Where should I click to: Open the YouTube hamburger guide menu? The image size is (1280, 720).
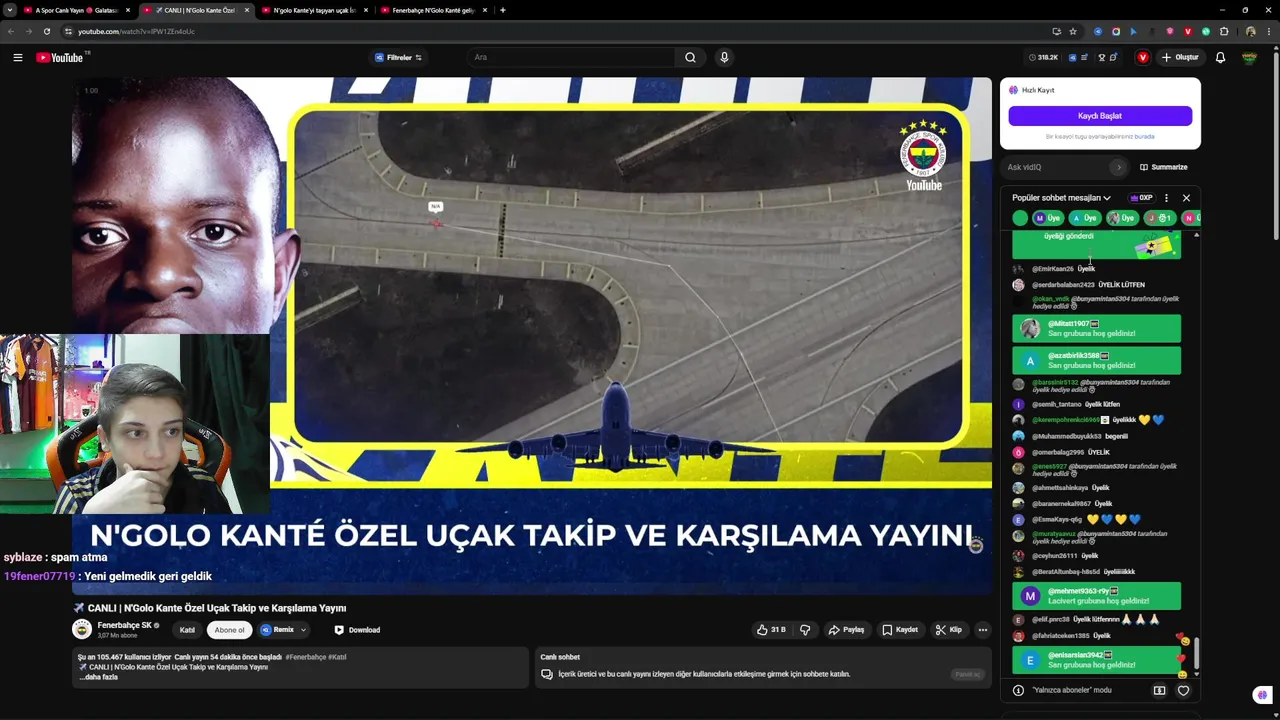tap(18, 57)
